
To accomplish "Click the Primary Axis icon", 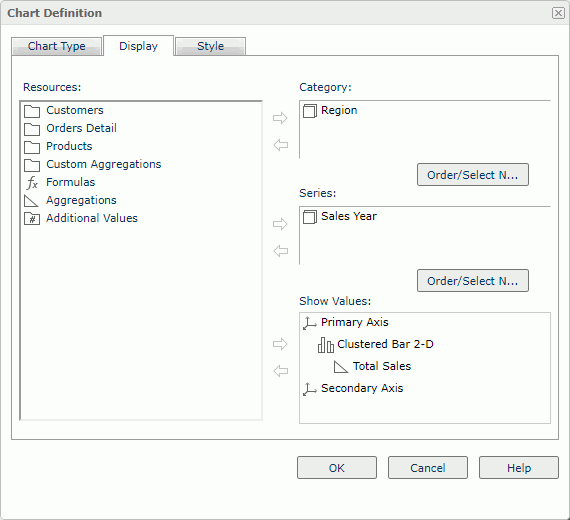I will point(310,323).
